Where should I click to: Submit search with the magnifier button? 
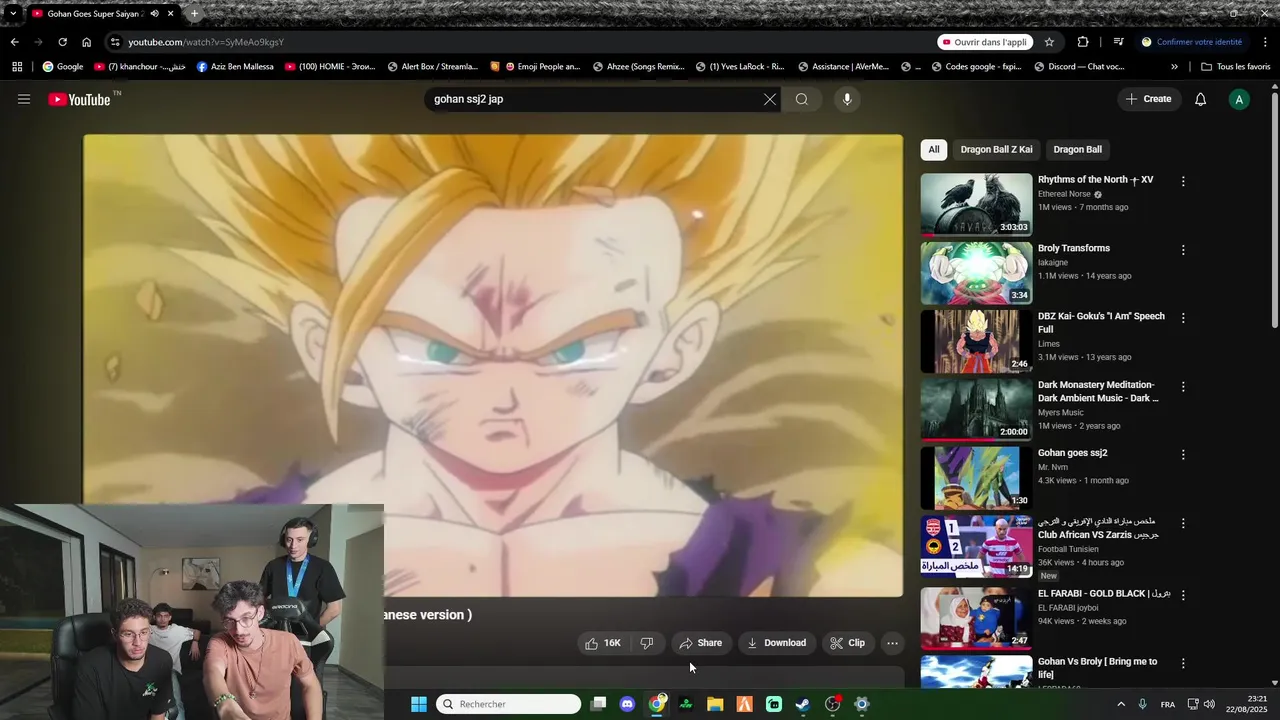[802, 99]
